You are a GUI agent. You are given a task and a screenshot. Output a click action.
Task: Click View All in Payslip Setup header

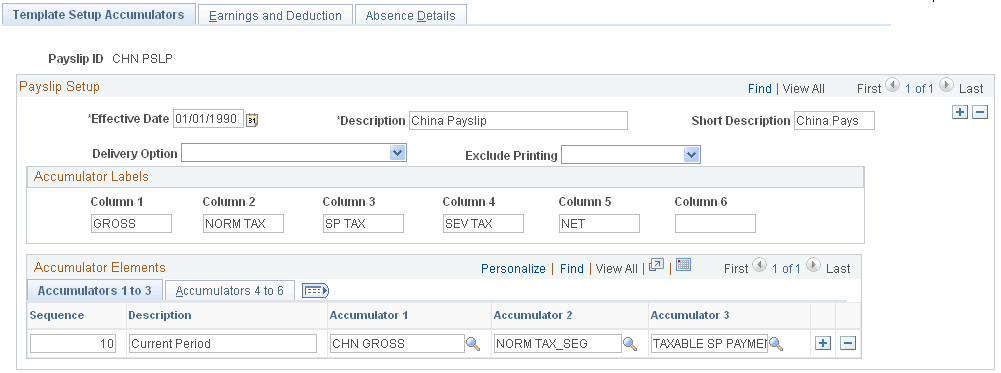coord(804,89)
